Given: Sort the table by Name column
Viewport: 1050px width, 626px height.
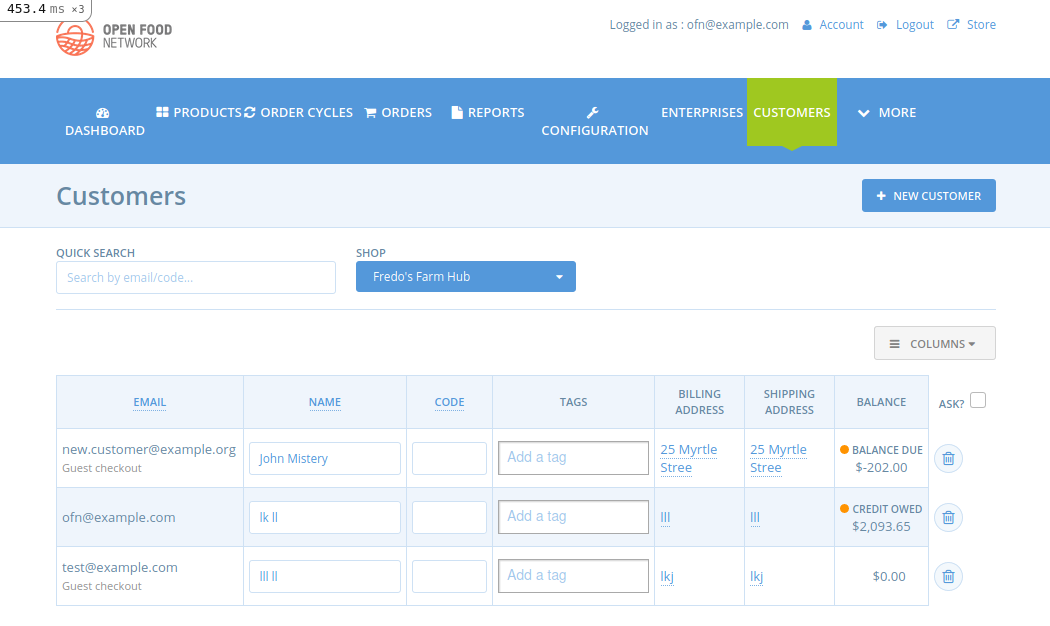Looking at the screenshot, I should [x=325, y=402].
